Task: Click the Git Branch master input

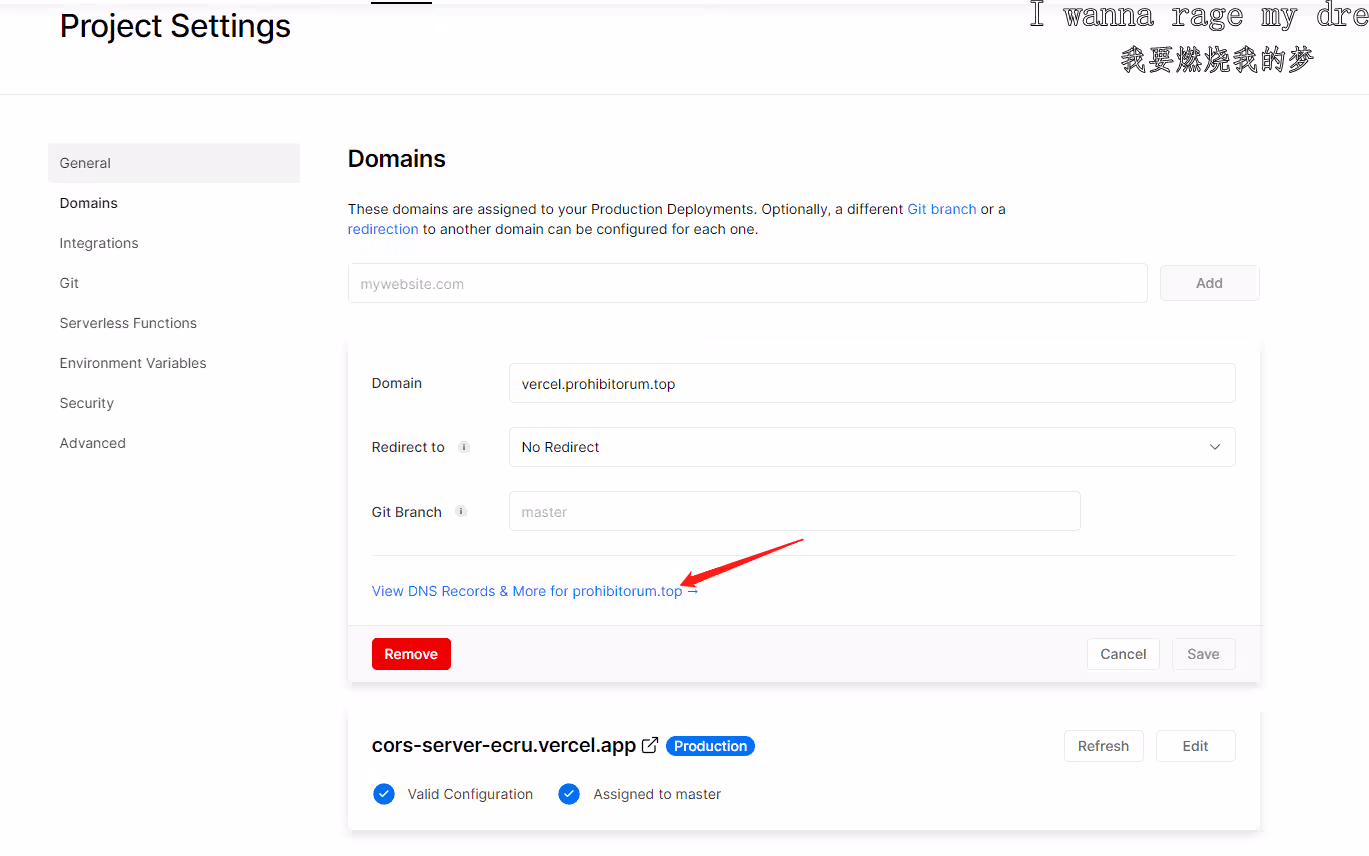Action: coord(795,511)
